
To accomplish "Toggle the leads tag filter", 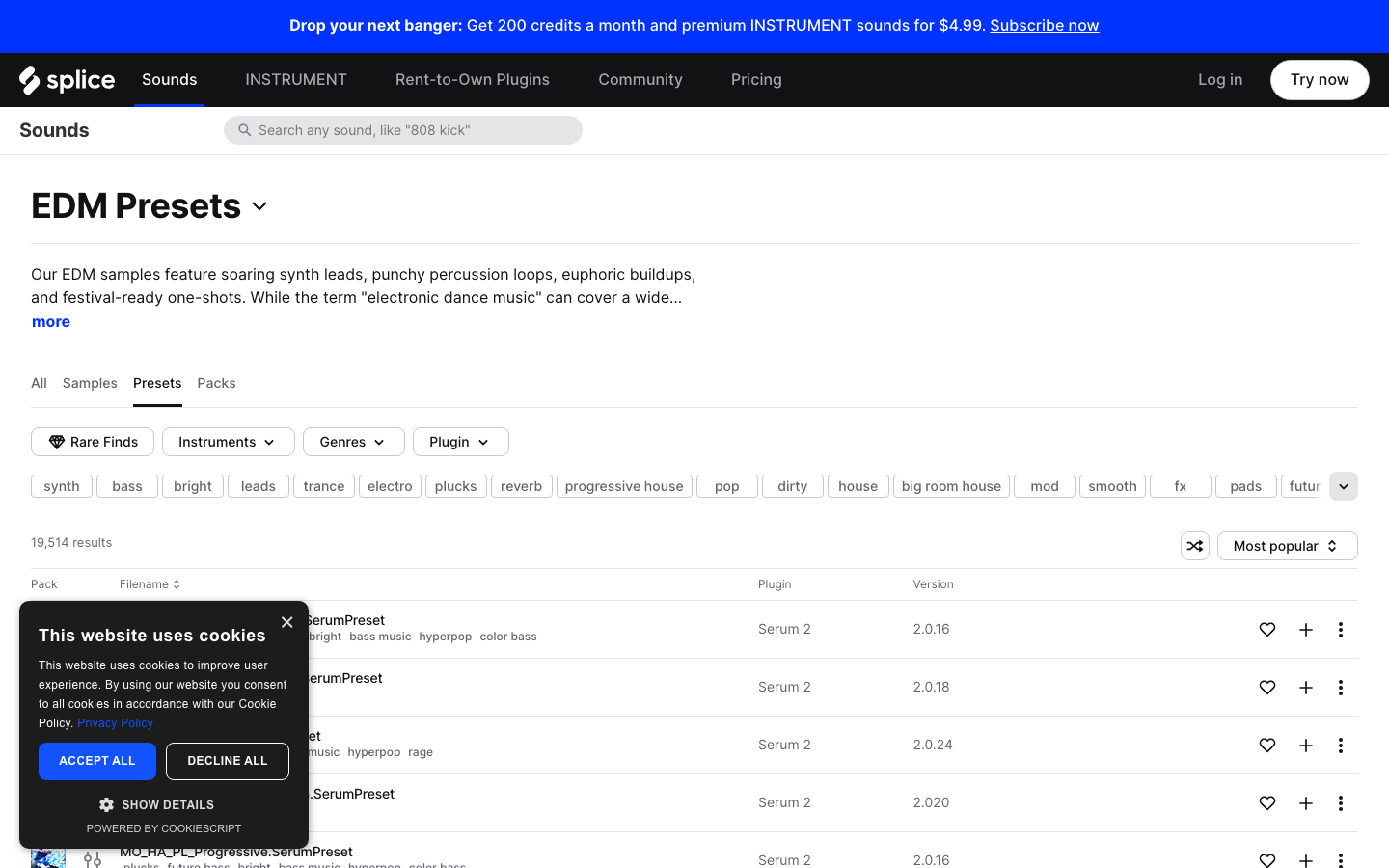I will [259, 486].
